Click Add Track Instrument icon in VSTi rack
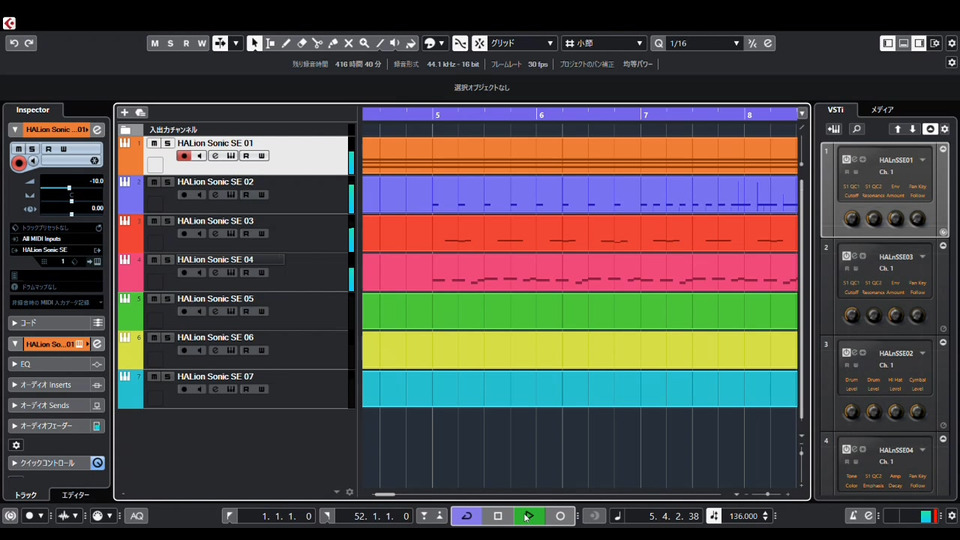The height and width of the screenshot is (540, 960). [833, 129]
